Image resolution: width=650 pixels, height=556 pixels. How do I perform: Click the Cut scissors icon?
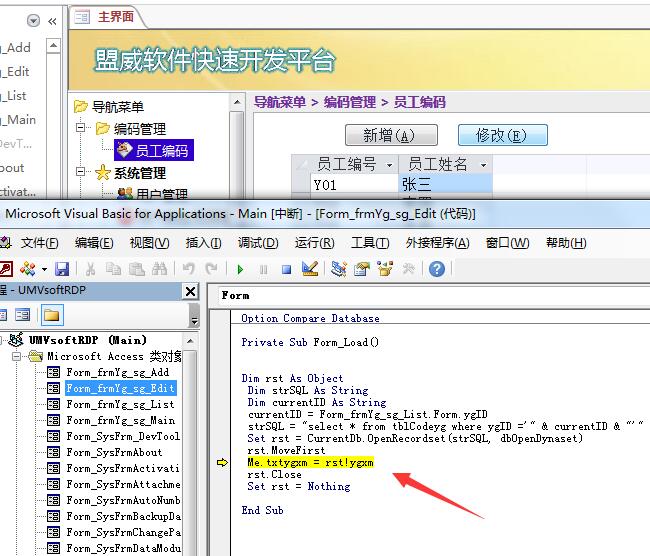pyautogui.click(x=90, y=270)
